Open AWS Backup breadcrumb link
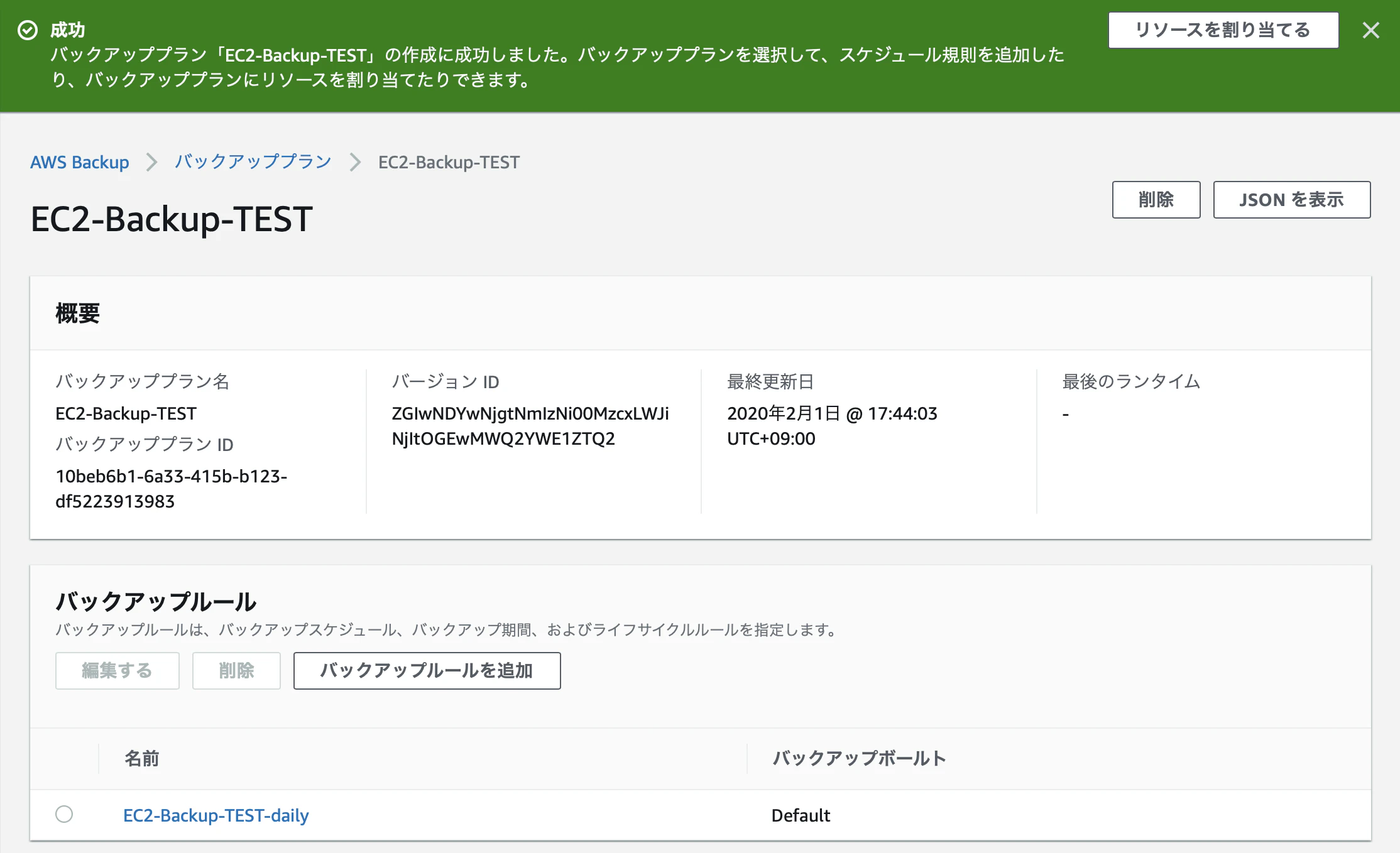Screen dimensions: 1400x853 (80, 162)
